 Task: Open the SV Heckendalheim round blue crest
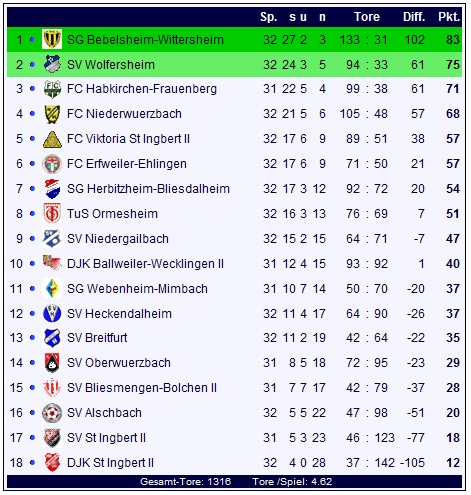tap(52, 314)
